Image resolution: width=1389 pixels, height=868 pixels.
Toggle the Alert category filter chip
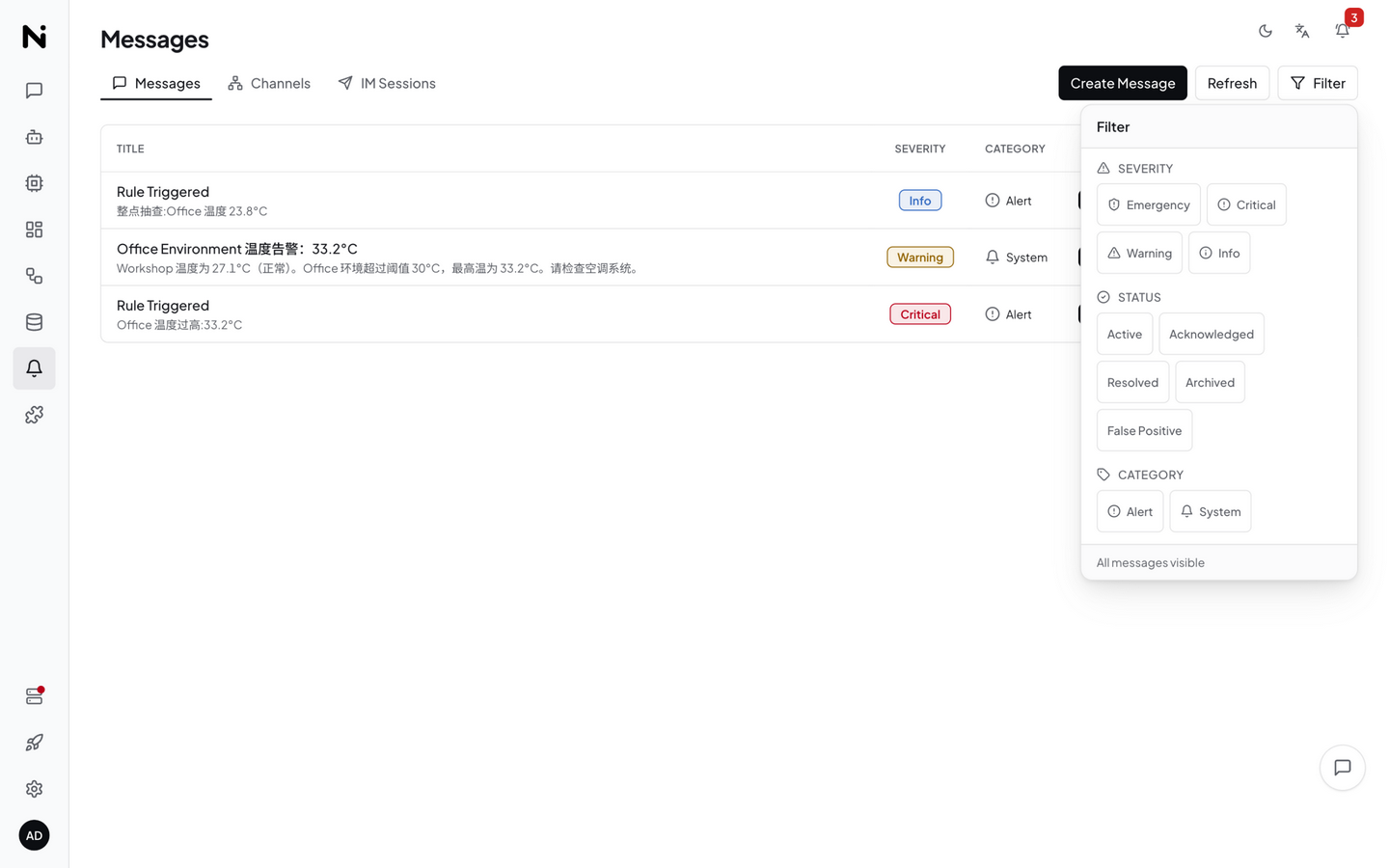pos(1130,511)
